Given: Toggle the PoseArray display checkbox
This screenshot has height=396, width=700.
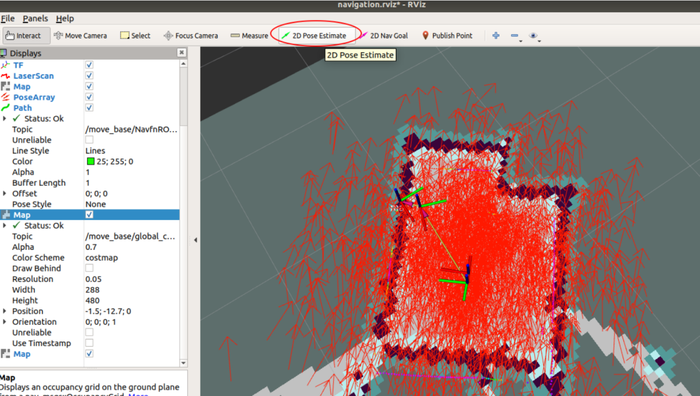Looking at the screenshot, I should point(89,97).
